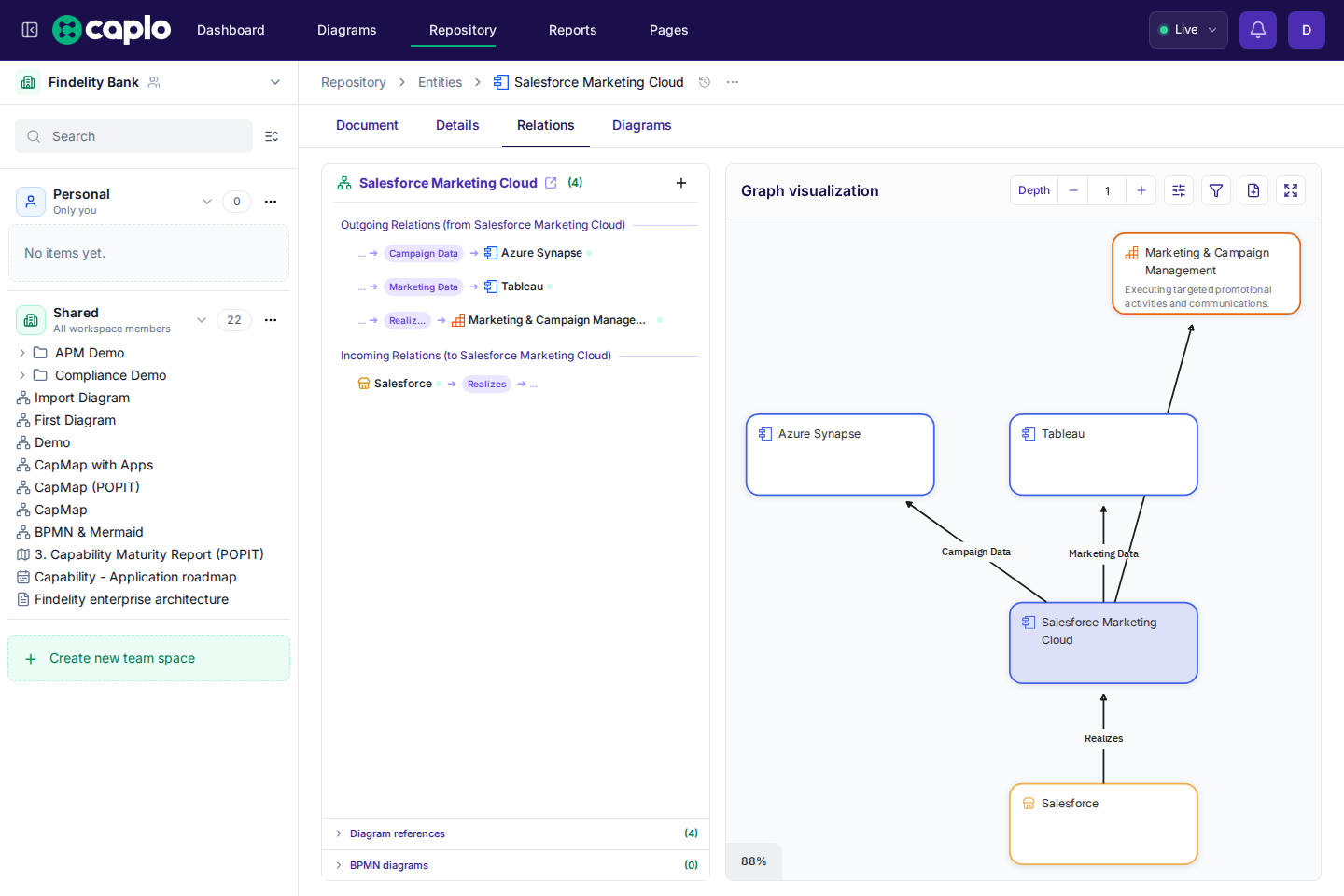This screenshot has width=1344, height=896.
Task: Open CapMap with Apps diagram
Action: click(93, 465)
